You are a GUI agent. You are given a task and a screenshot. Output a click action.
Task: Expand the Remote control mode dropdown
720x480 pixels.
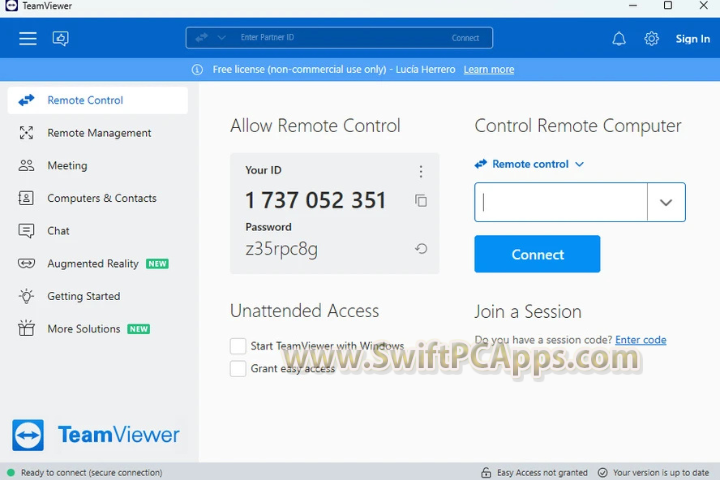(x=529, y=164)
